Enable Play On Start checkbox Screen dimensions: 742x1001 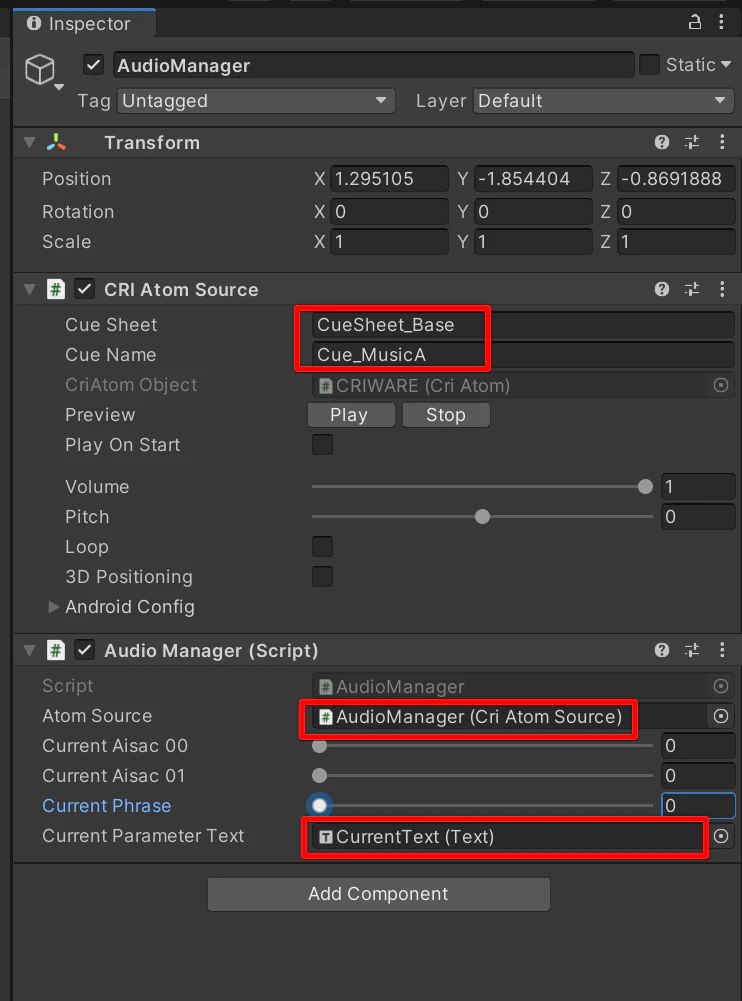click(x=322, y=444)
